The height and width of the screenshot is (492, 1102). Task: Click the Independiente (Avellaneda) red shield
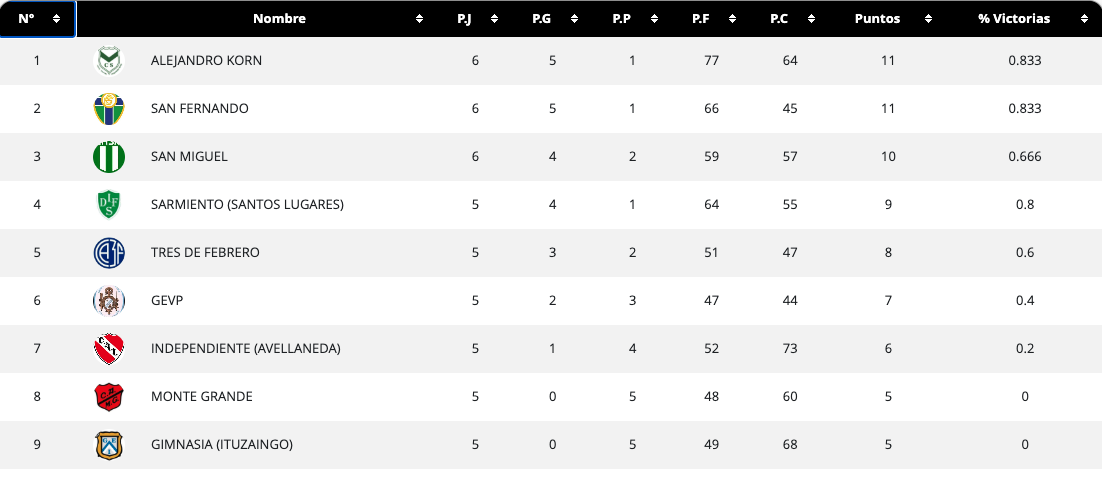pos(109,349)
